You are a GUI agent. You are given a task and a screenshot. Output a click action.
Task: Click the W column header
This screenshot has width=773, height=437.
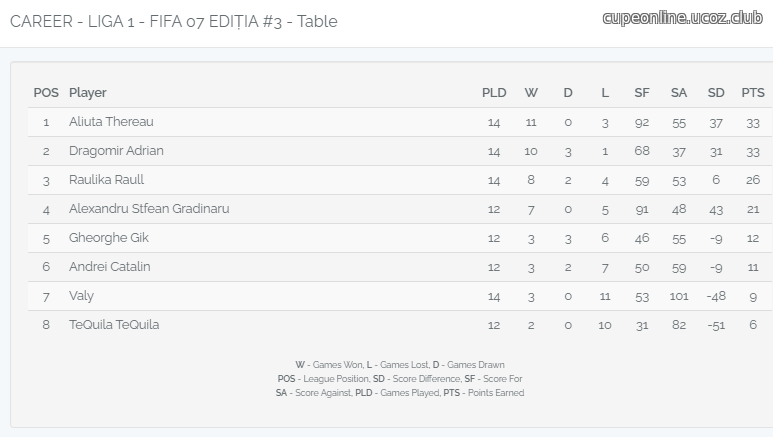531,93
